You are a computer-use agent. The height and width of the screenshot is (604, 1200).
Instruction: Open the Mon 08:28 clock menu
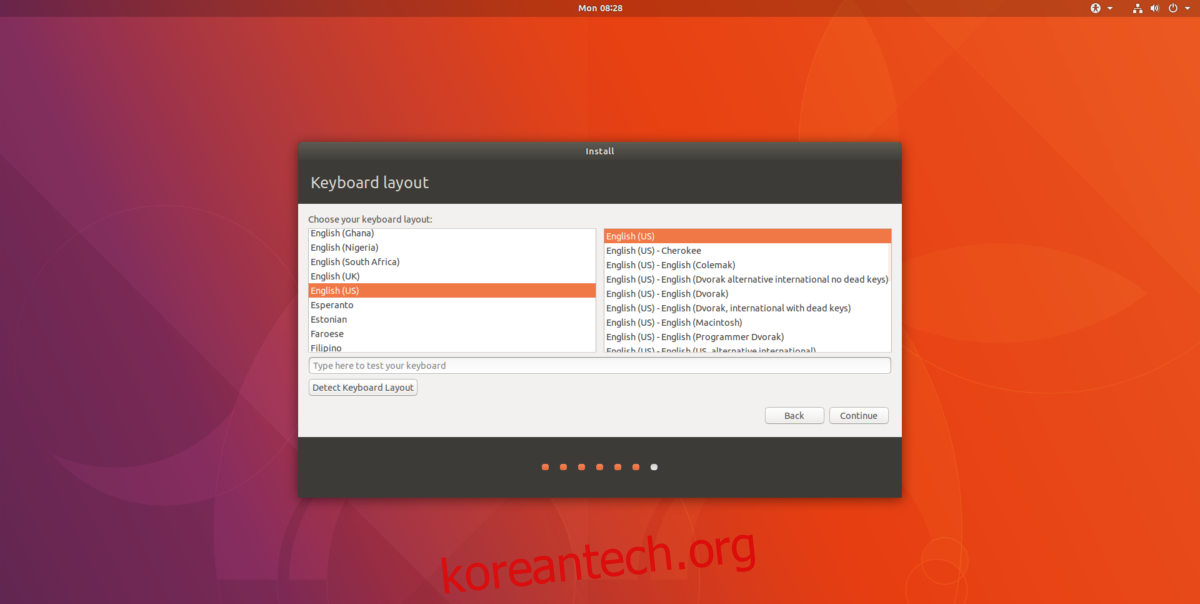[600, 8]
